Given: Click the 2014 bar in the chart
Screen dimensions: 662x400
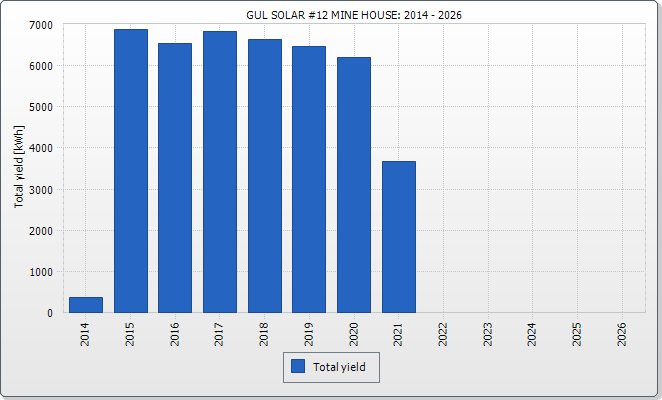Looking at the screenshot, I should click(x=86, y=304).
